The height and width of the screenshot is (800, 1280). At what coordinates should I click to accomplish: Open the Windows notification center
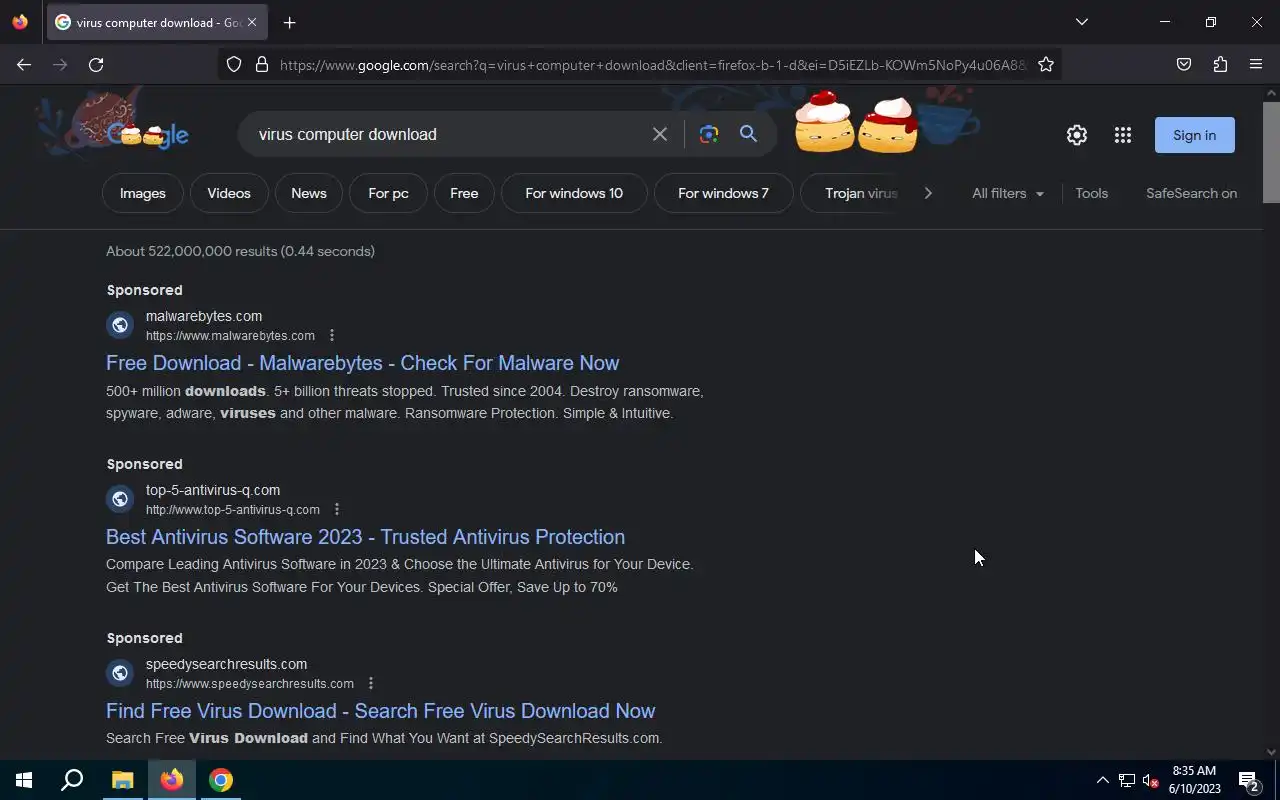[1249, 780]
